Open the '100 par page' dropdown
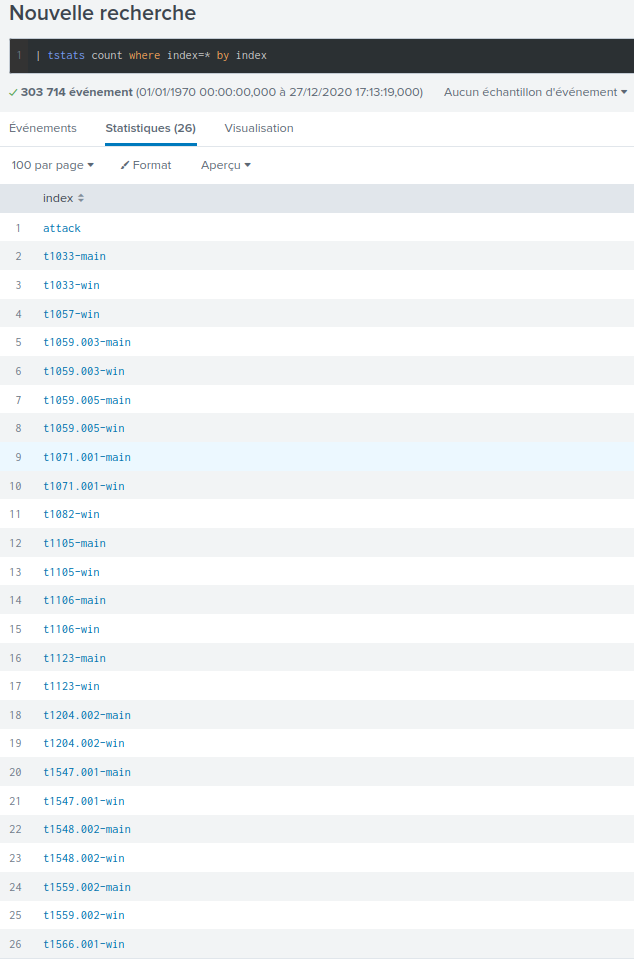 [x=52, y=165]
